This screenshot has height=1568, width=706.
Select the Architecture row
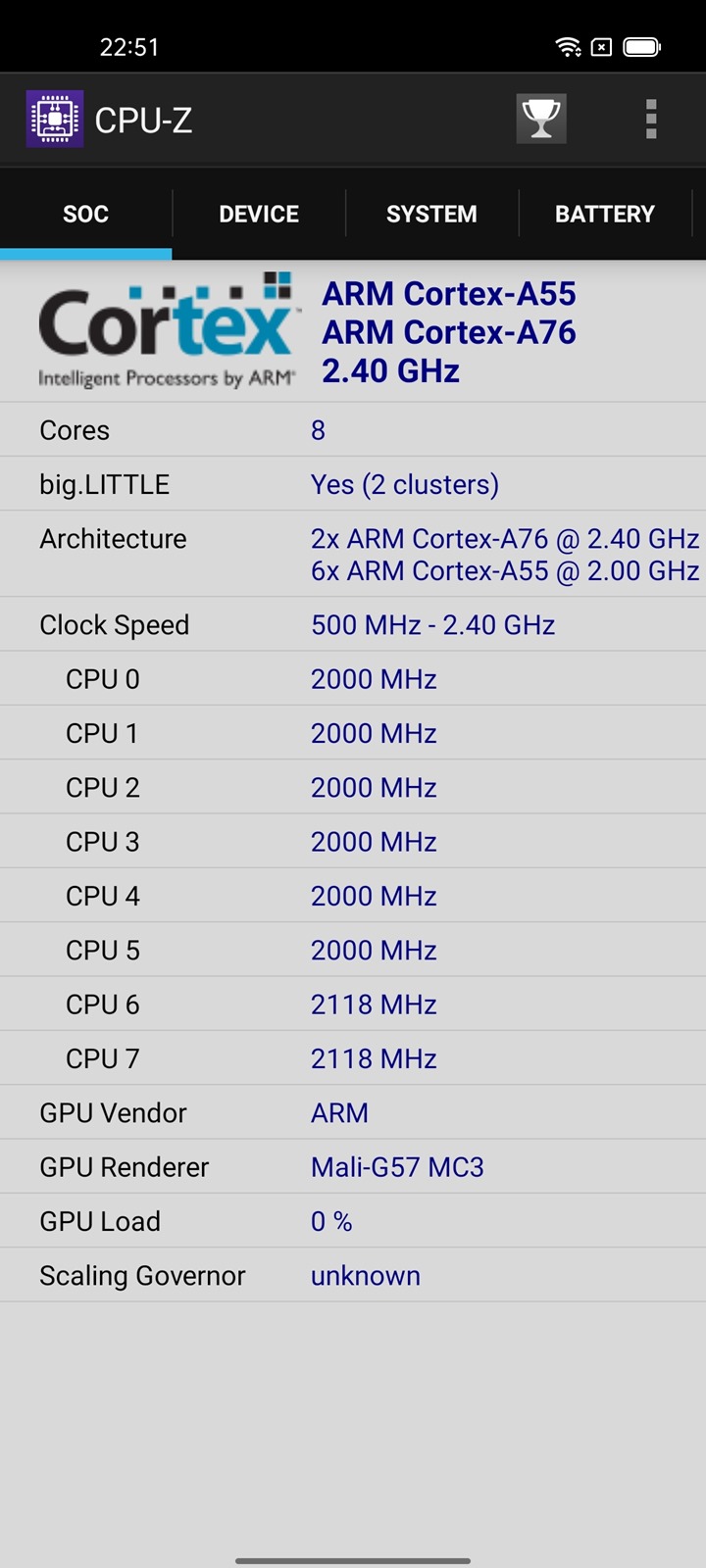[x=353, y=554]
